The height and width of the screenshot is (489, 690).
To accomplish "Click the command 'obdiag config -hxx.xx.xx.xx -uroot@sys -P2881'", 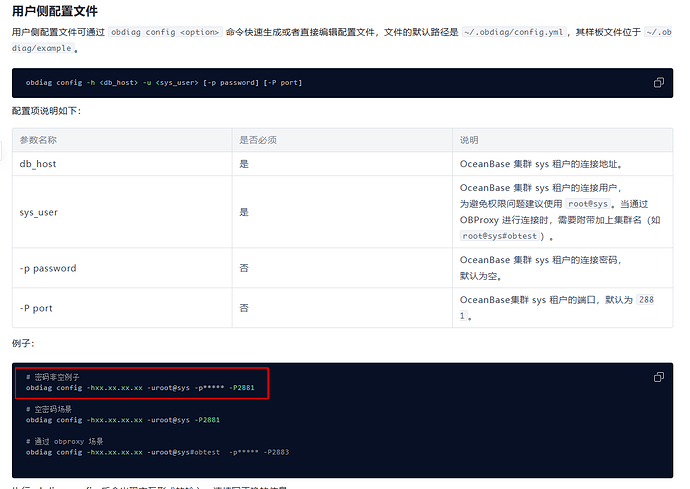I will [123, 420].
